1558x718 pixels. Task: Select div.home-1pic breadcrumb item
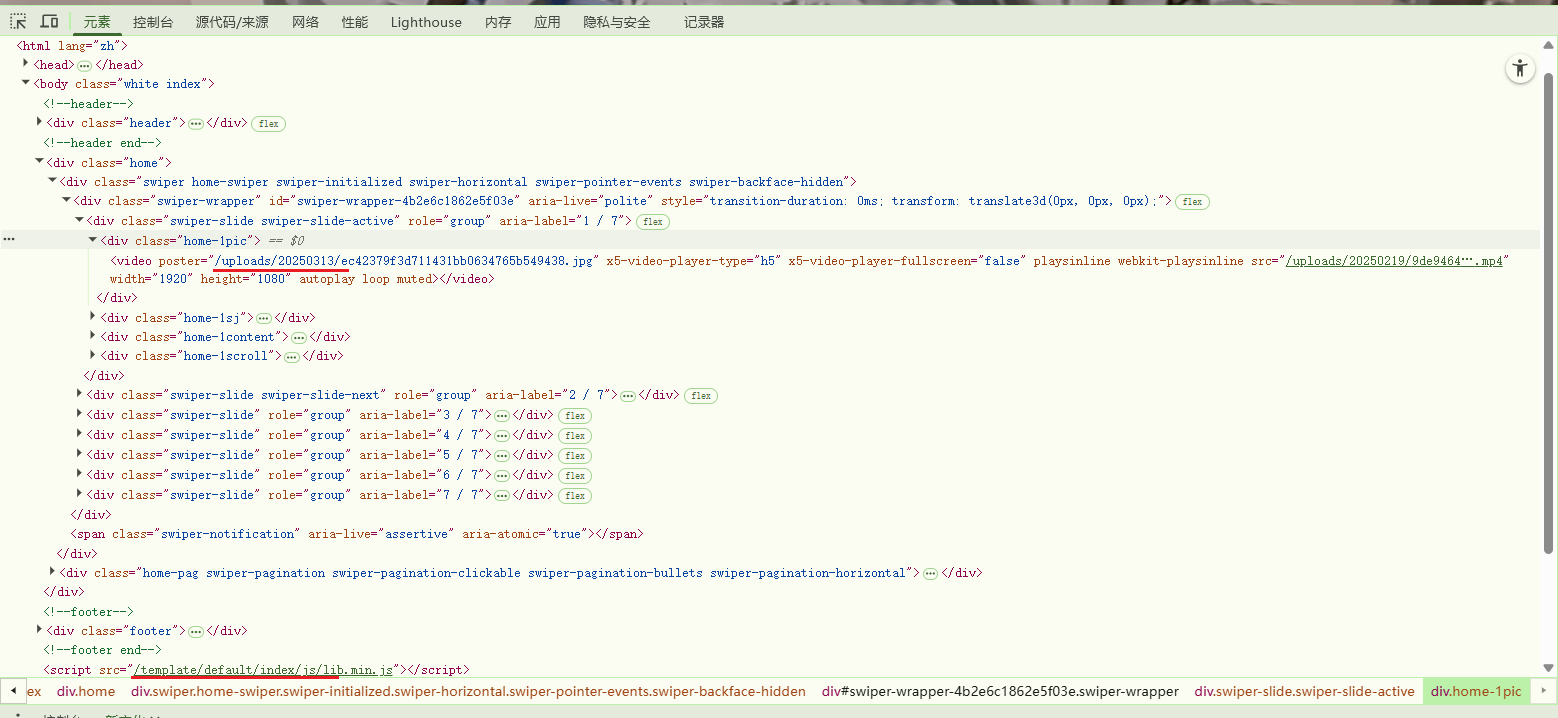(1476, 691)
